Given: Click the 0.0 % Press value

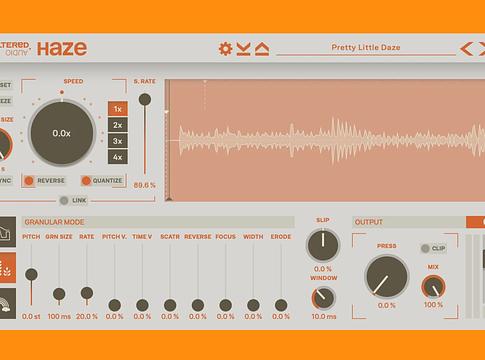Looking at the screenshot, I should coord(387,305).
